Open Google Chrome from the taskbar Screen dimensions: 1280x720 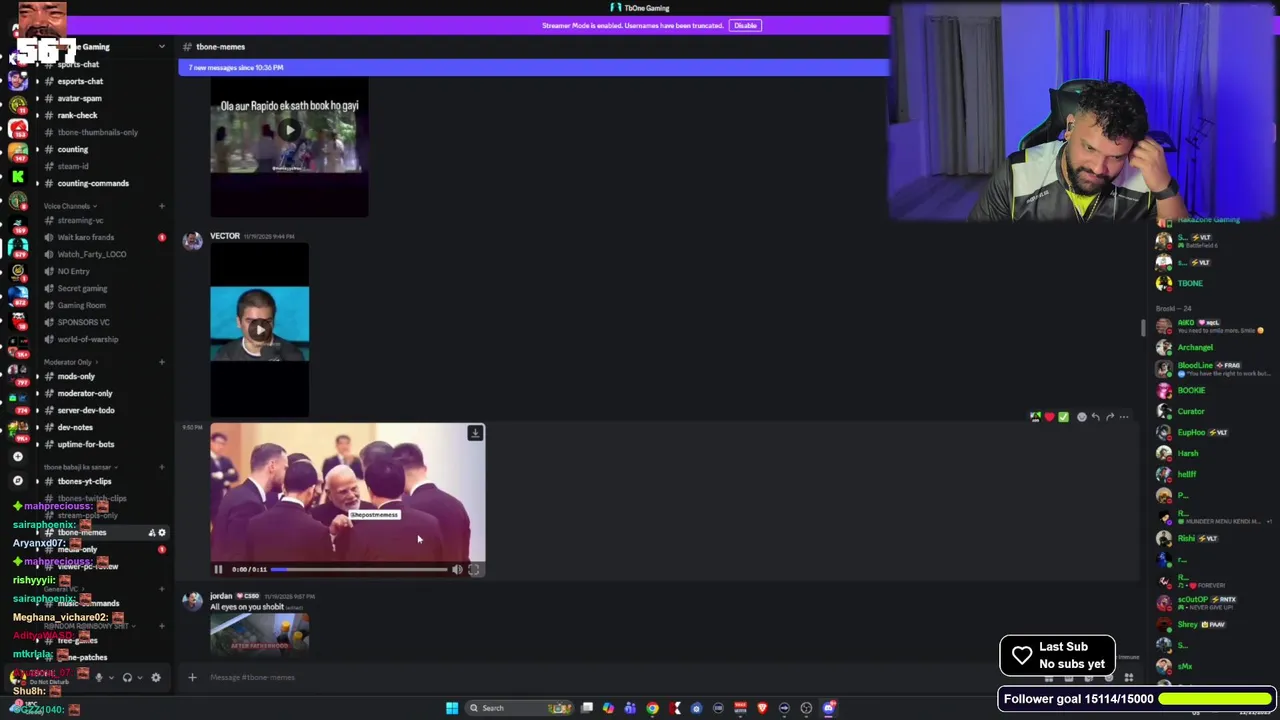tap(653, 708)
